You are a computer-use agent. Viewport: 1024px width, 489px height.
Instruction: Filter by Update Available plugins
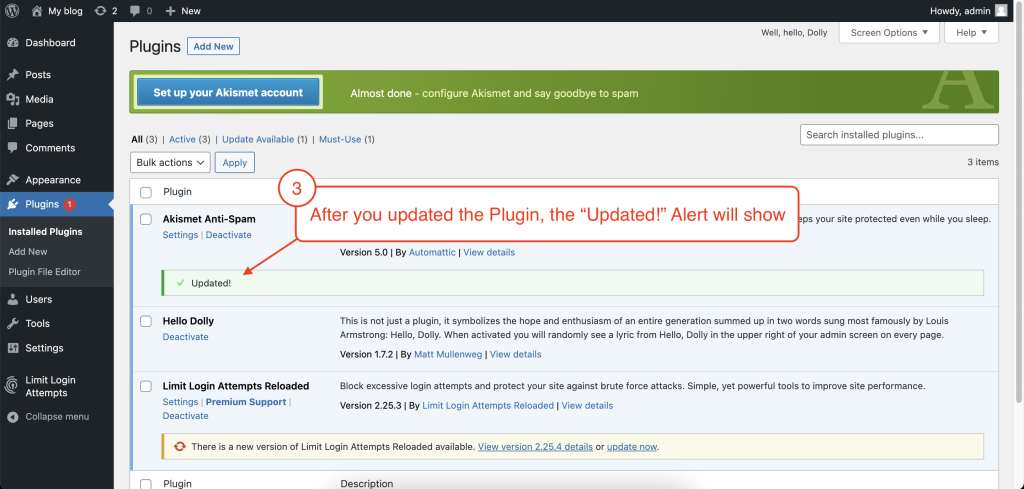click(258, 139)
